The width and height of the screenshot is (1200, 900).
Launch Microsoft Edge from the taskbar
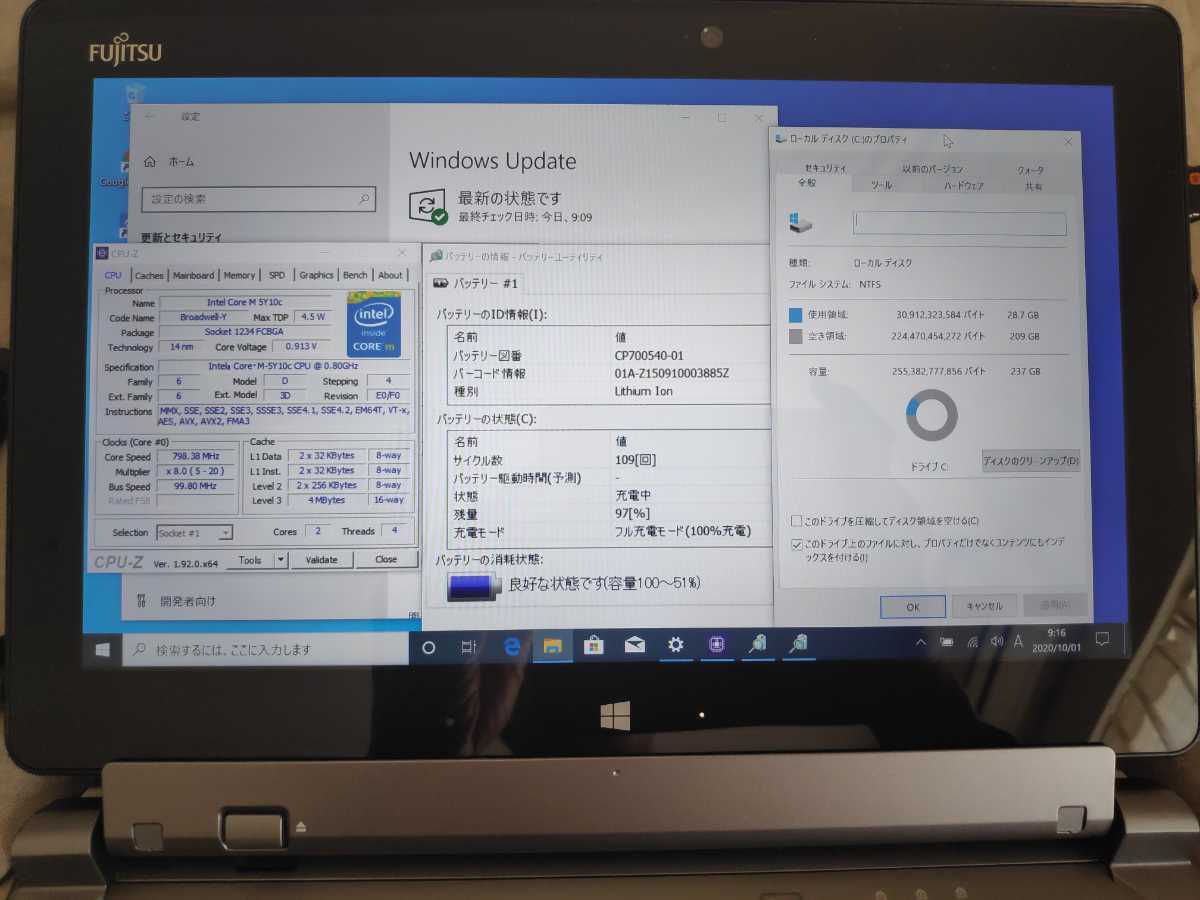click(512, 647)
